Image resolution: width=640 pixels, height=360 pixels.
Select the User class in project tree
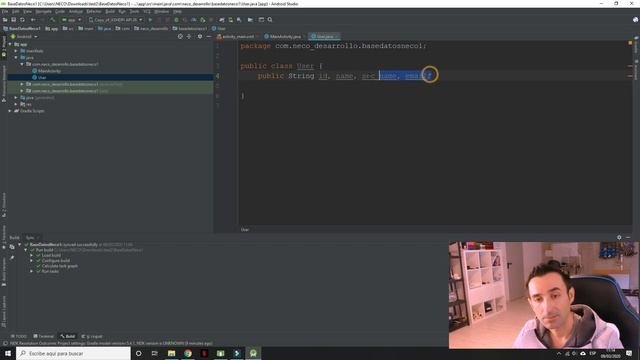tap(40, 78)
